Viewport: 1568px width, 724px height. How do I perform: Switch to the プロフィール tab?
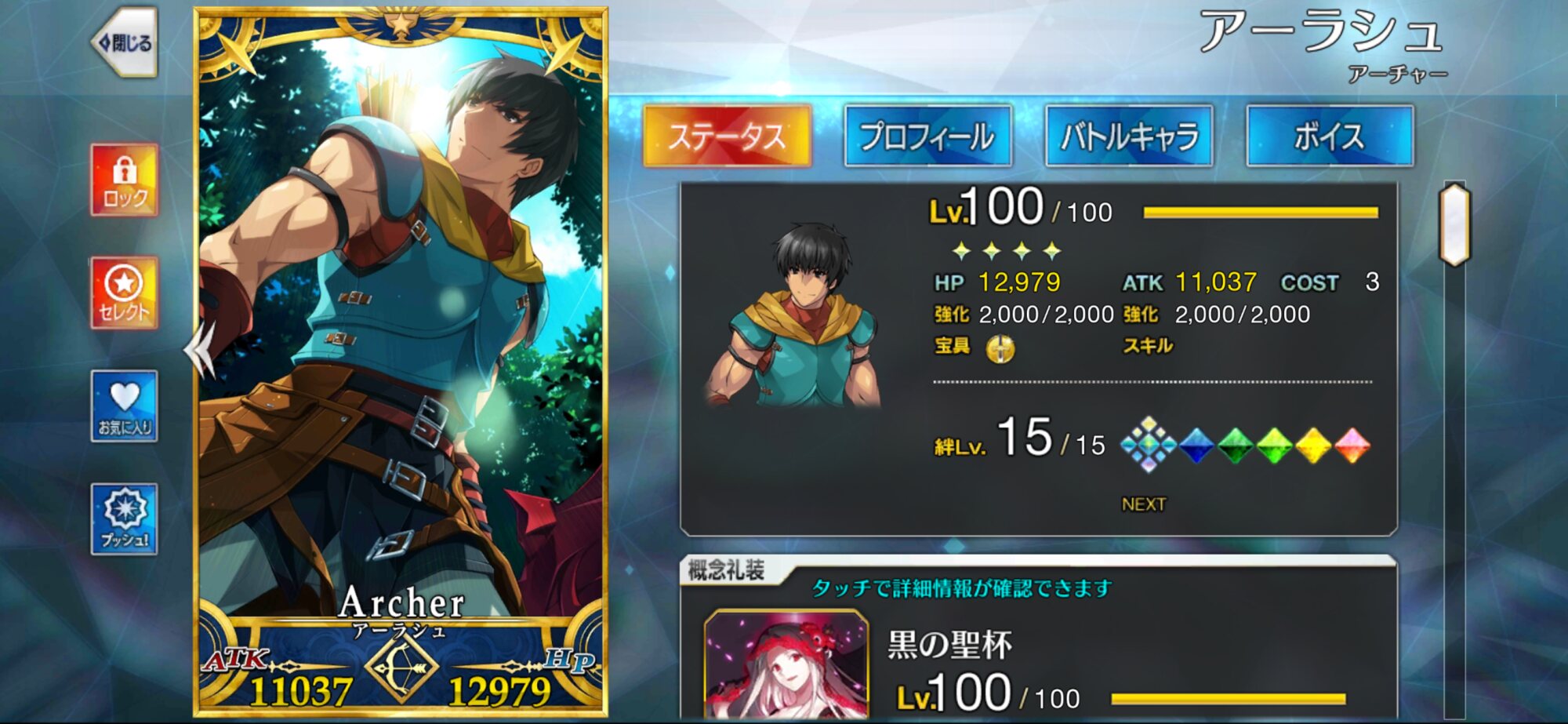pos(928,136)
